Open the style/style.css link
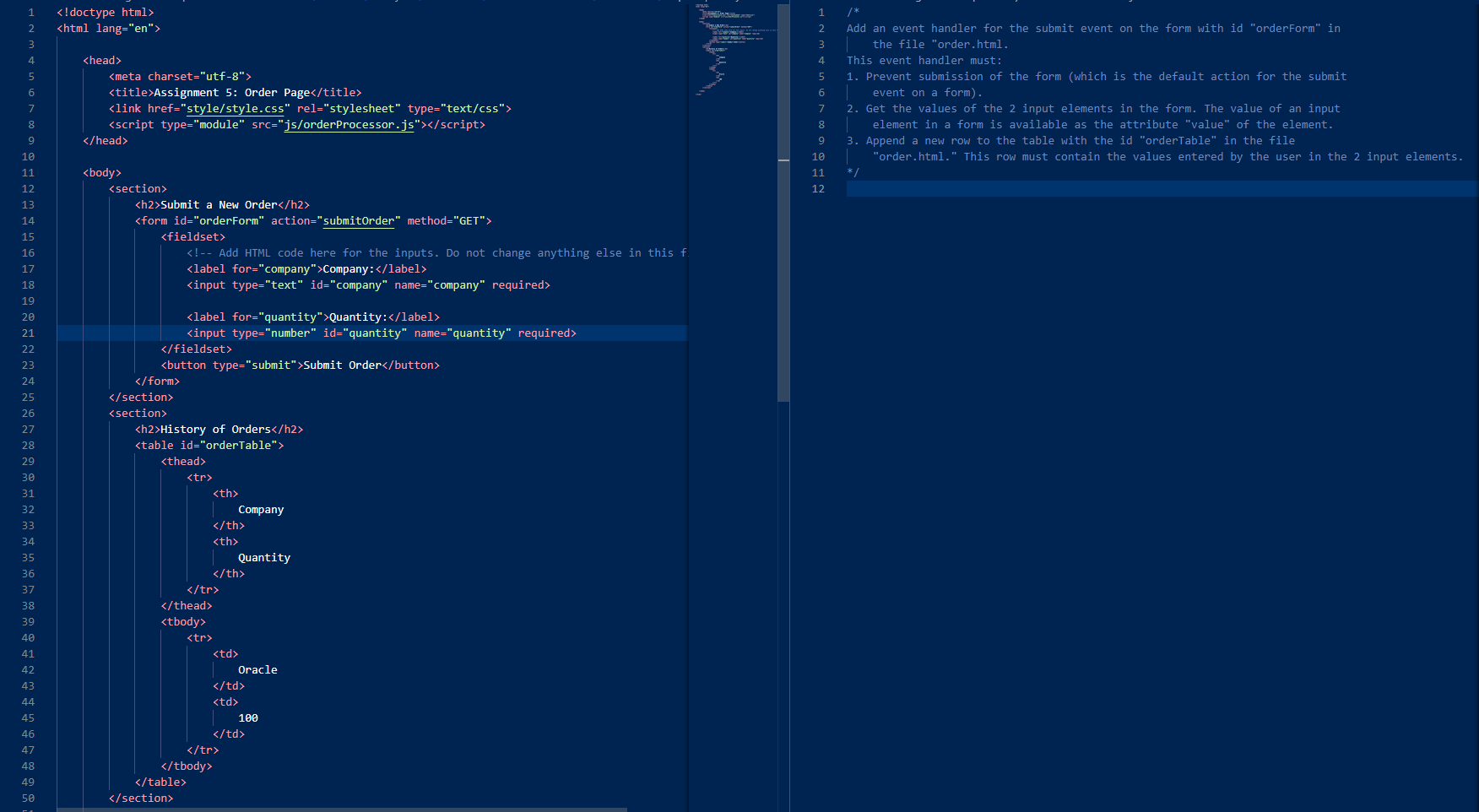The width and height of the screenshot is (1479, 812). 236,108
